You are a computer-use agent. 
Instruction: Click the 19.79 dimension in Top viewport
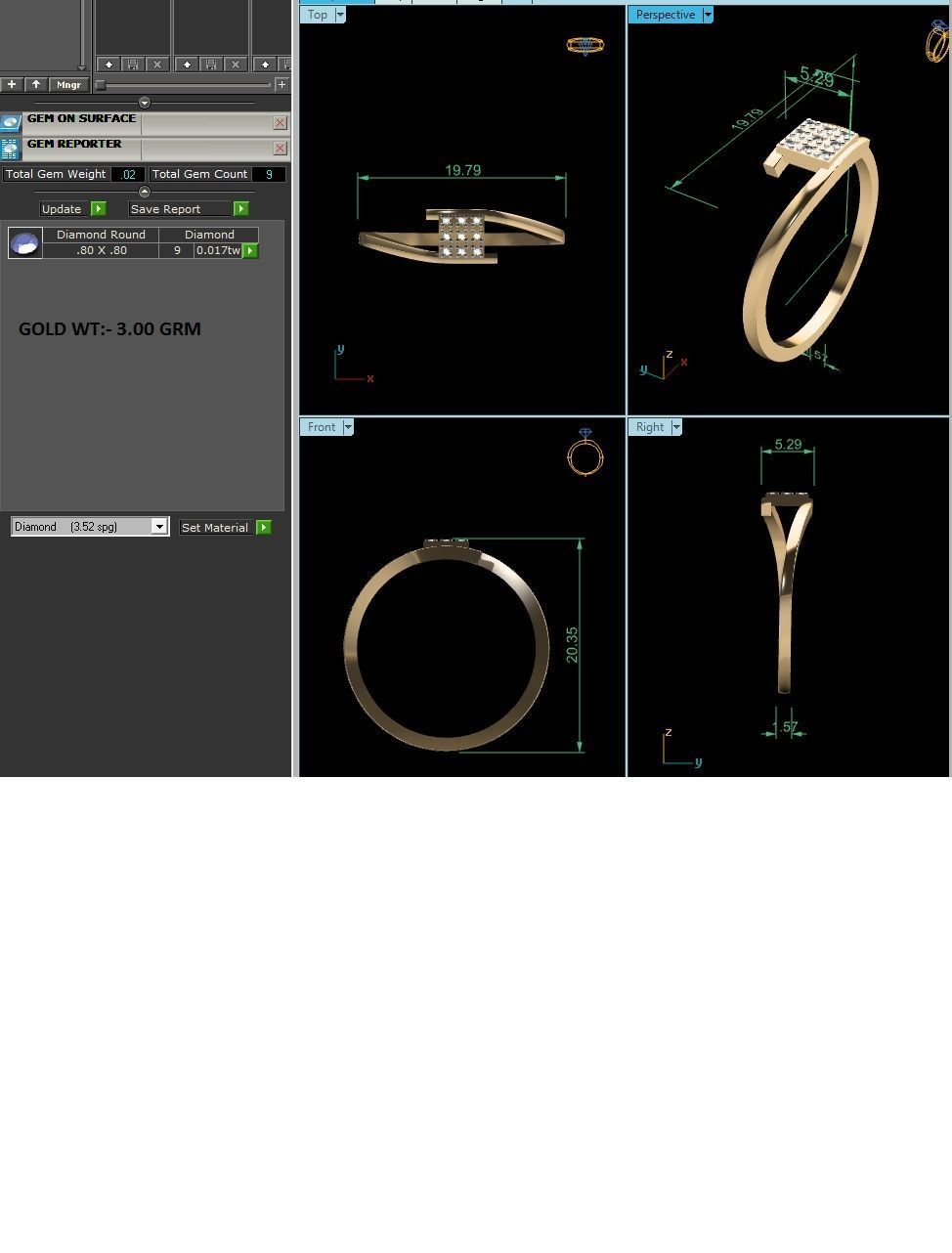(x=462, y=170)
